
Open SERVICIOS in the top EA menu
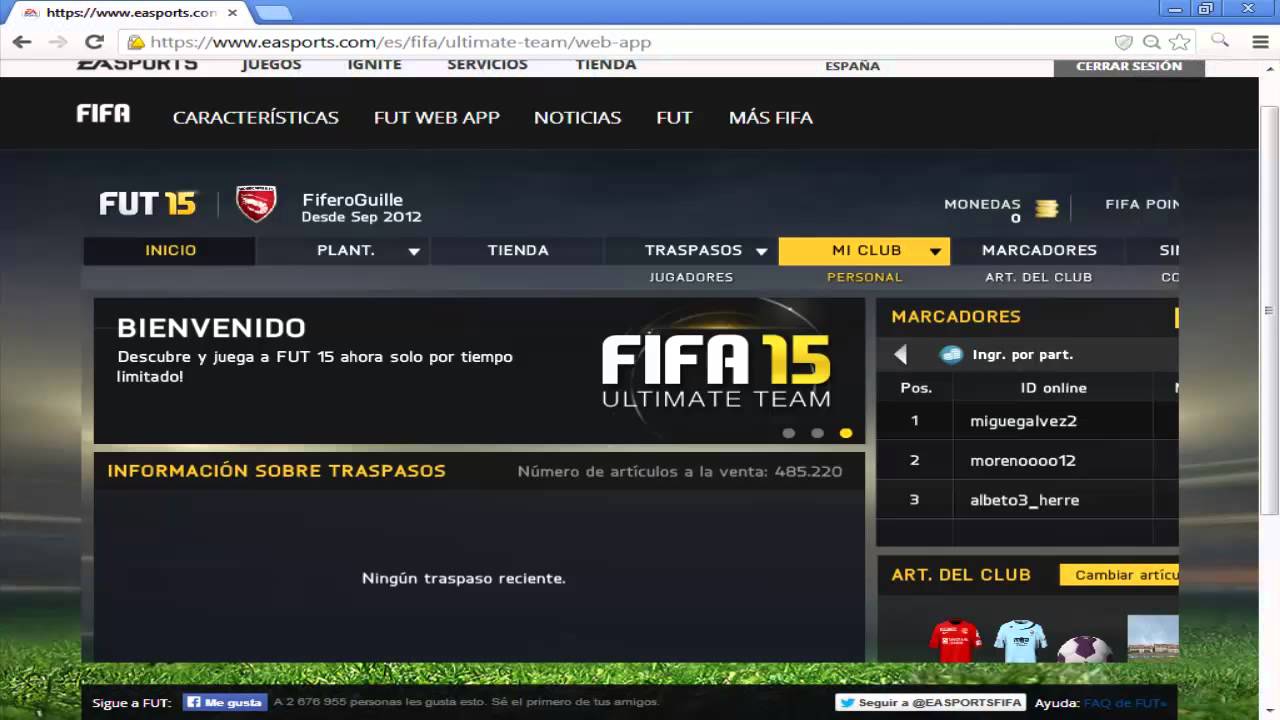tap(487, 65)
